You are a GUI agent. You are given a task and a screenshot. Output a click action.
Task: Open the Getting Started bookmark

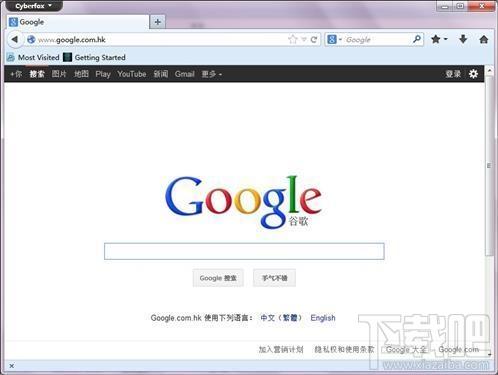click(94, 57)
